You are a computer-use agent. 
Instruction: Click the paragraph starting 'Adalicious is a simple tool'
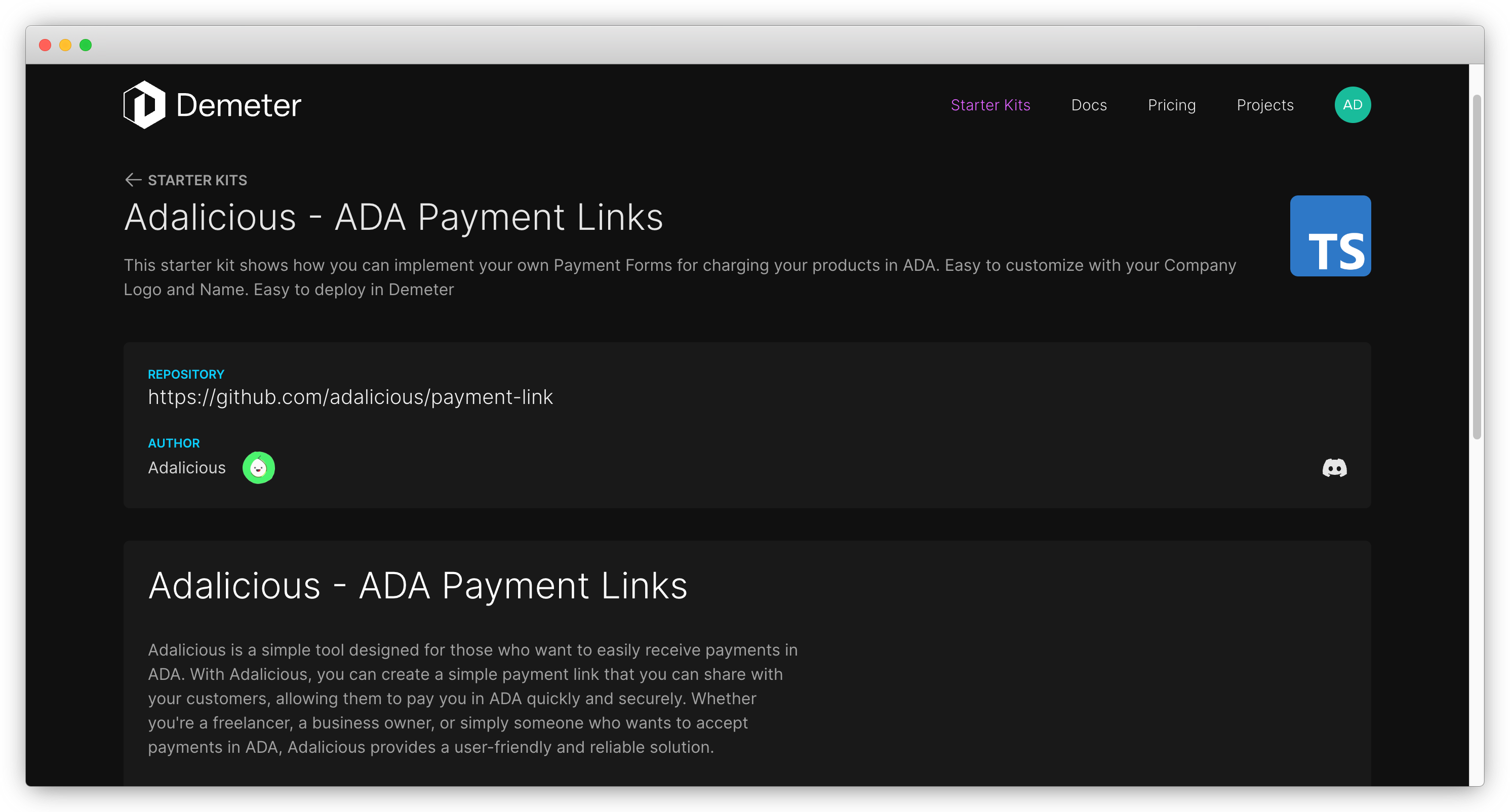tap(472, 698)
